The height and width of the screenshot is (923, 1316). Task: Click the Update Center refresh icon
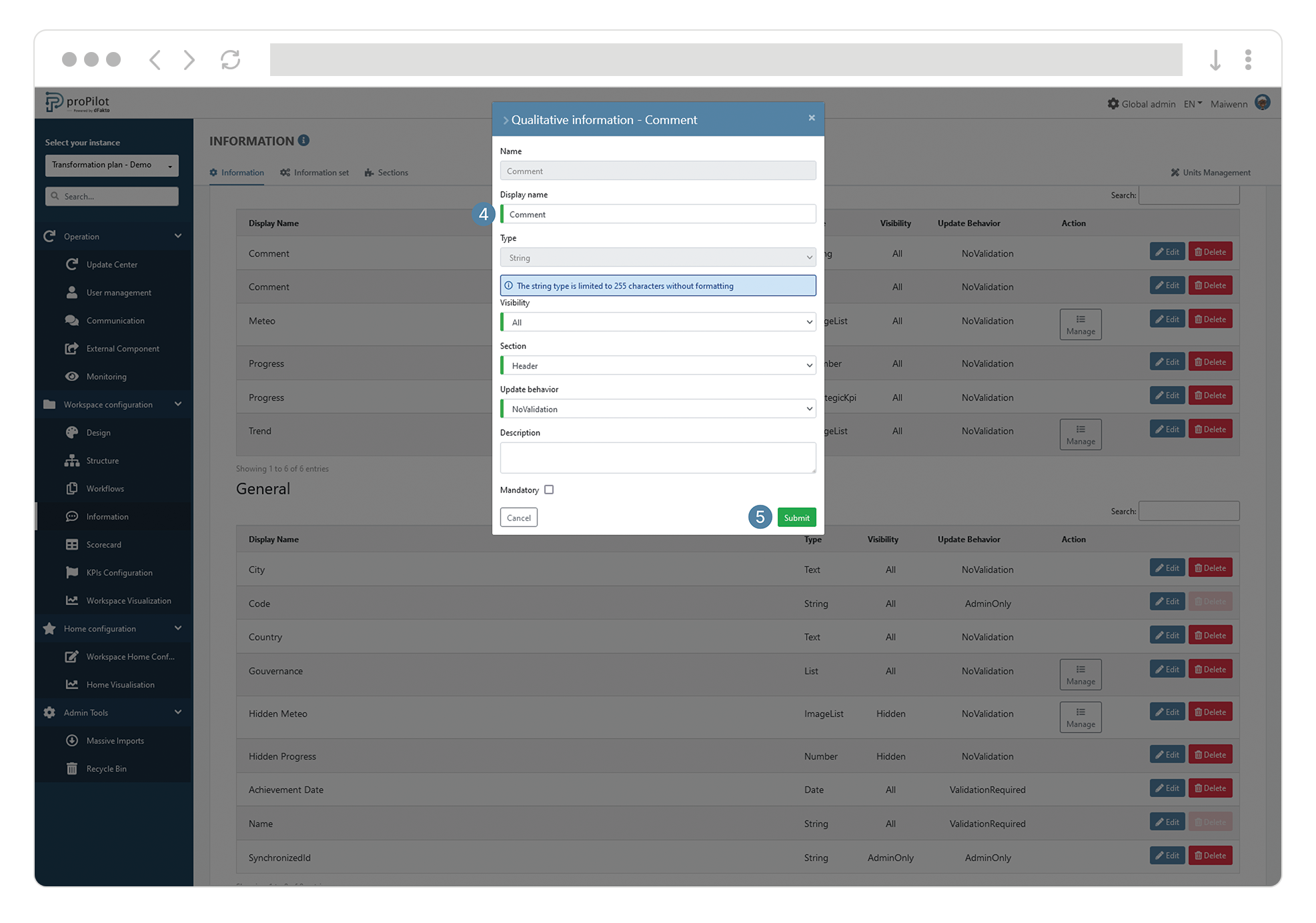(x=72, y=264)
